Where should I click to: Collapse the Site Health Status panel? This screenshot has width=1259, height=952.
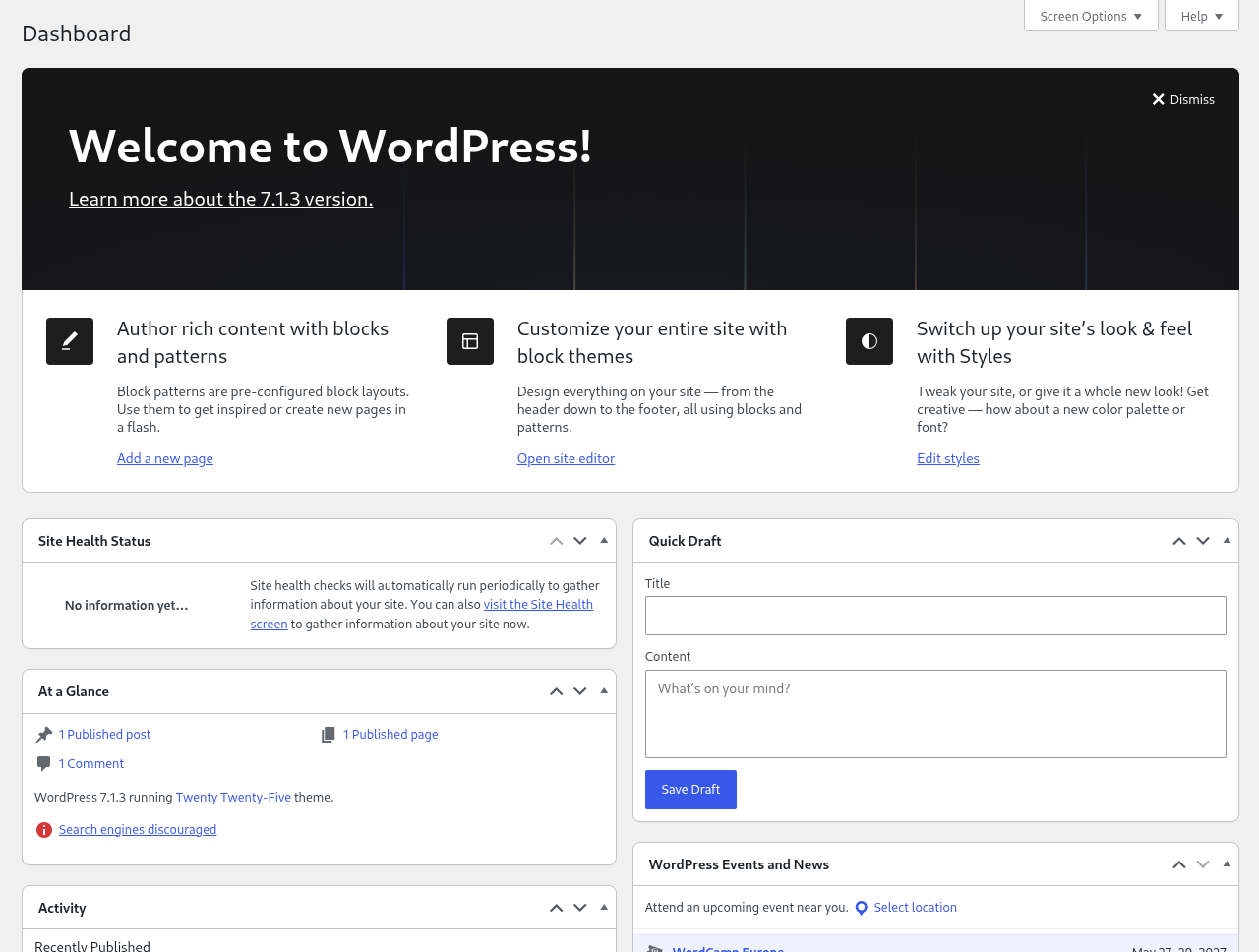pos(604,540)
